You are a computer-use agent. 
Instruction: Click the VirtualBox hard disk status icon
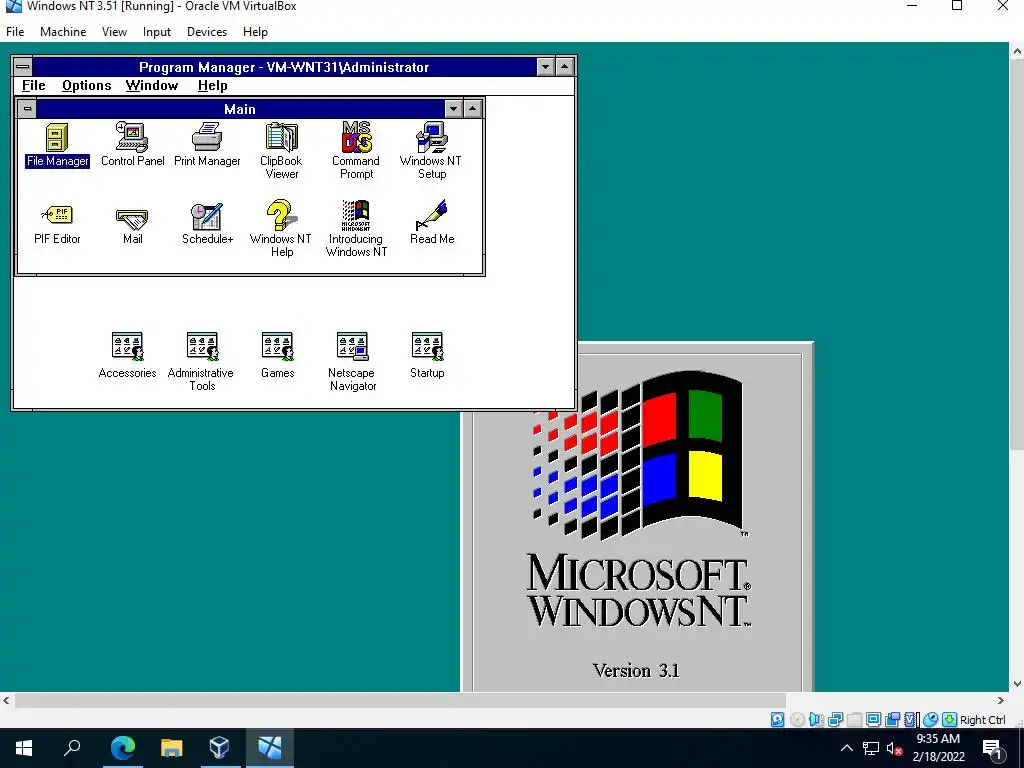[777, 720]
